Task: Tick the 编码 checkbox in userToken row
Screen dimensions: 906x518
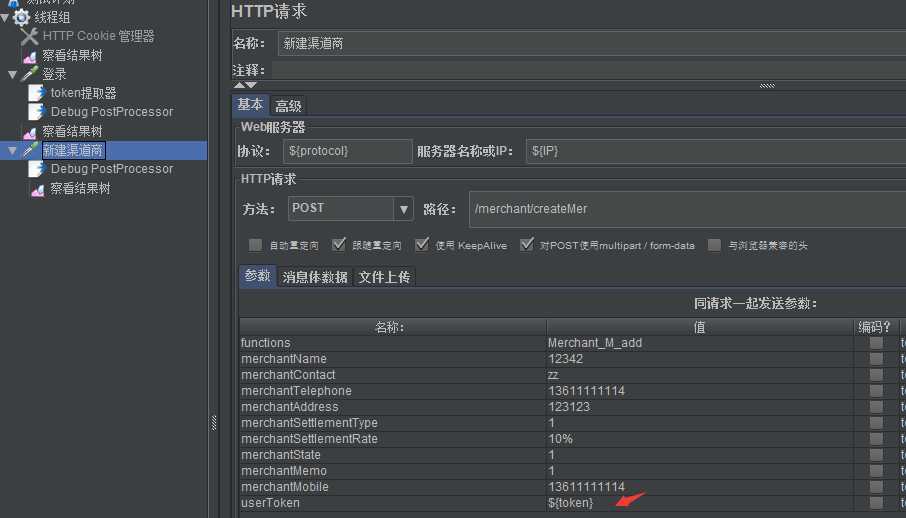Action: [x=877, y=503]
